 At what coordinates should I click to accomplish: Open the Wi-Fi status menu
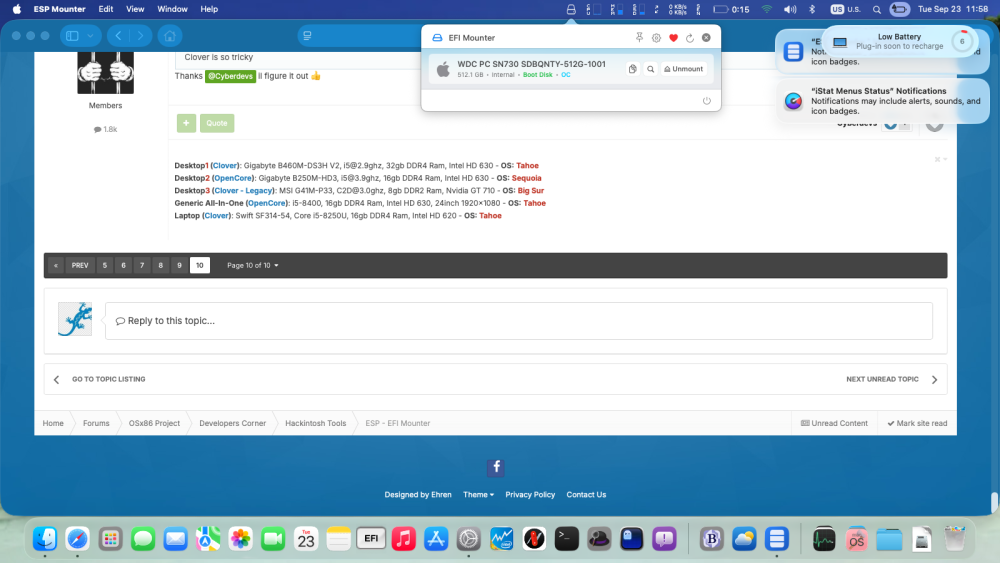tap(767, 9)
